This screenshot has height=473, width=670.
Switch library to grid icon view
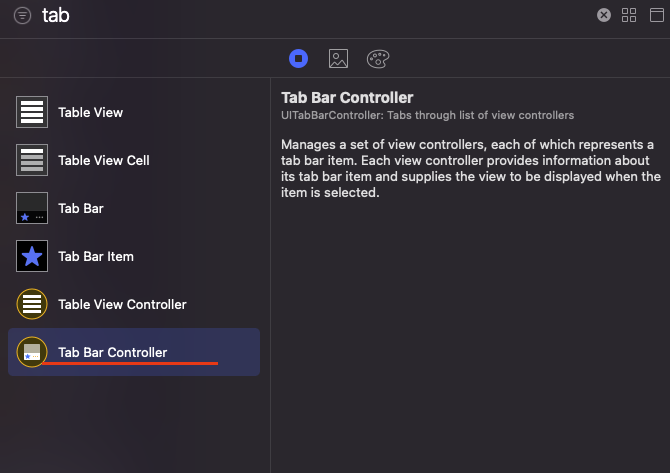pyautogui.click(x=629, y=15)
